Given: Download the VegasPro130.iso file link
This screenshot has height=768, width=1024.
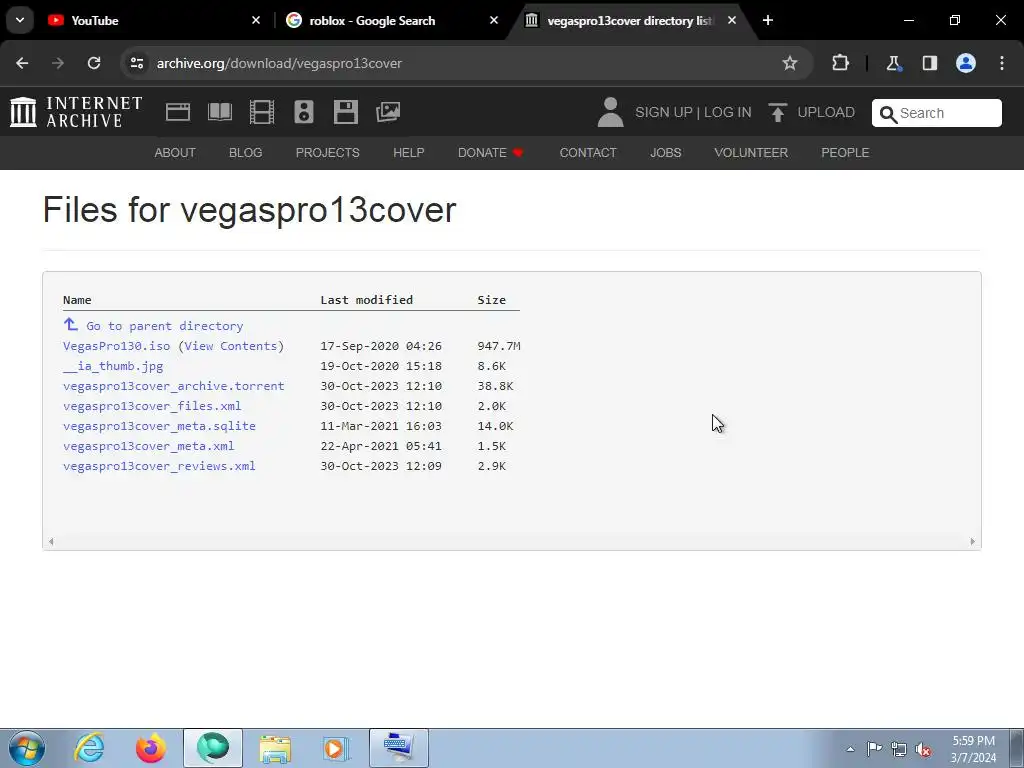Looking at the screenshot, I should (x=116, y=346).
